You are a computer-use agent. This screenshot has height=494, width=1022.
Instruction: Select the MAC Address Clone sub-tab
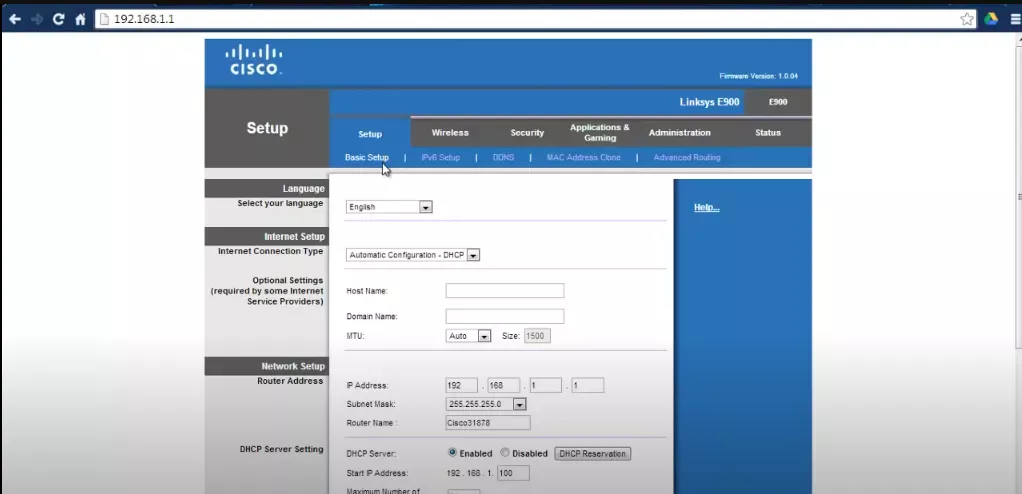coord(583,158)
